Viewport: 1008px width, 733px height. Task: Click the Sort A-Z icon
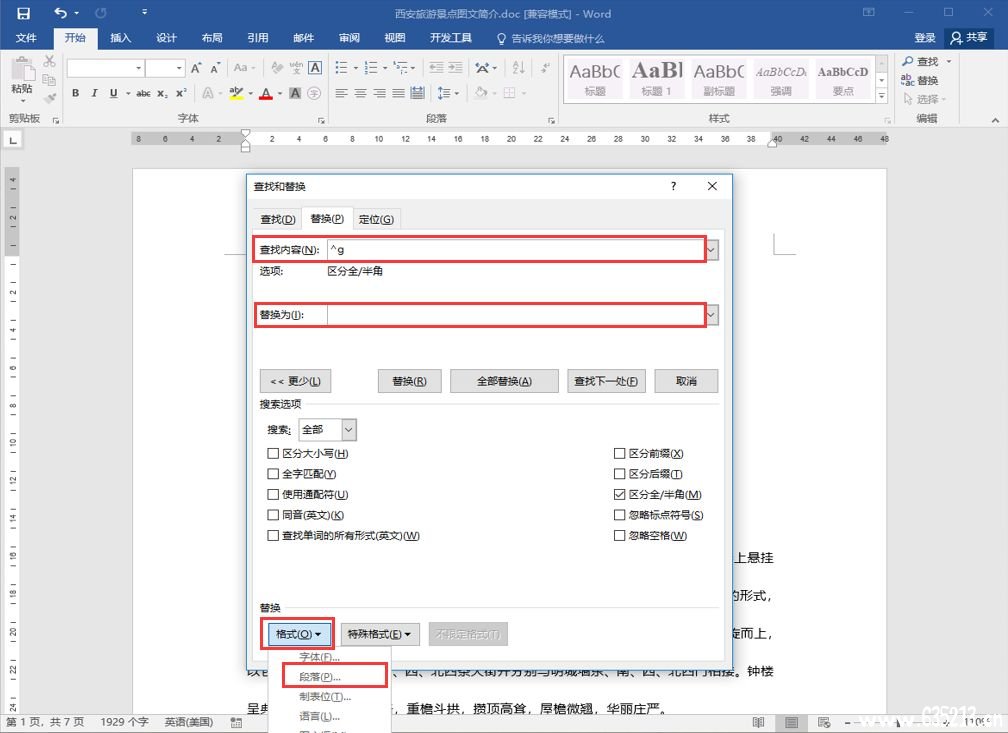(519, 68)
